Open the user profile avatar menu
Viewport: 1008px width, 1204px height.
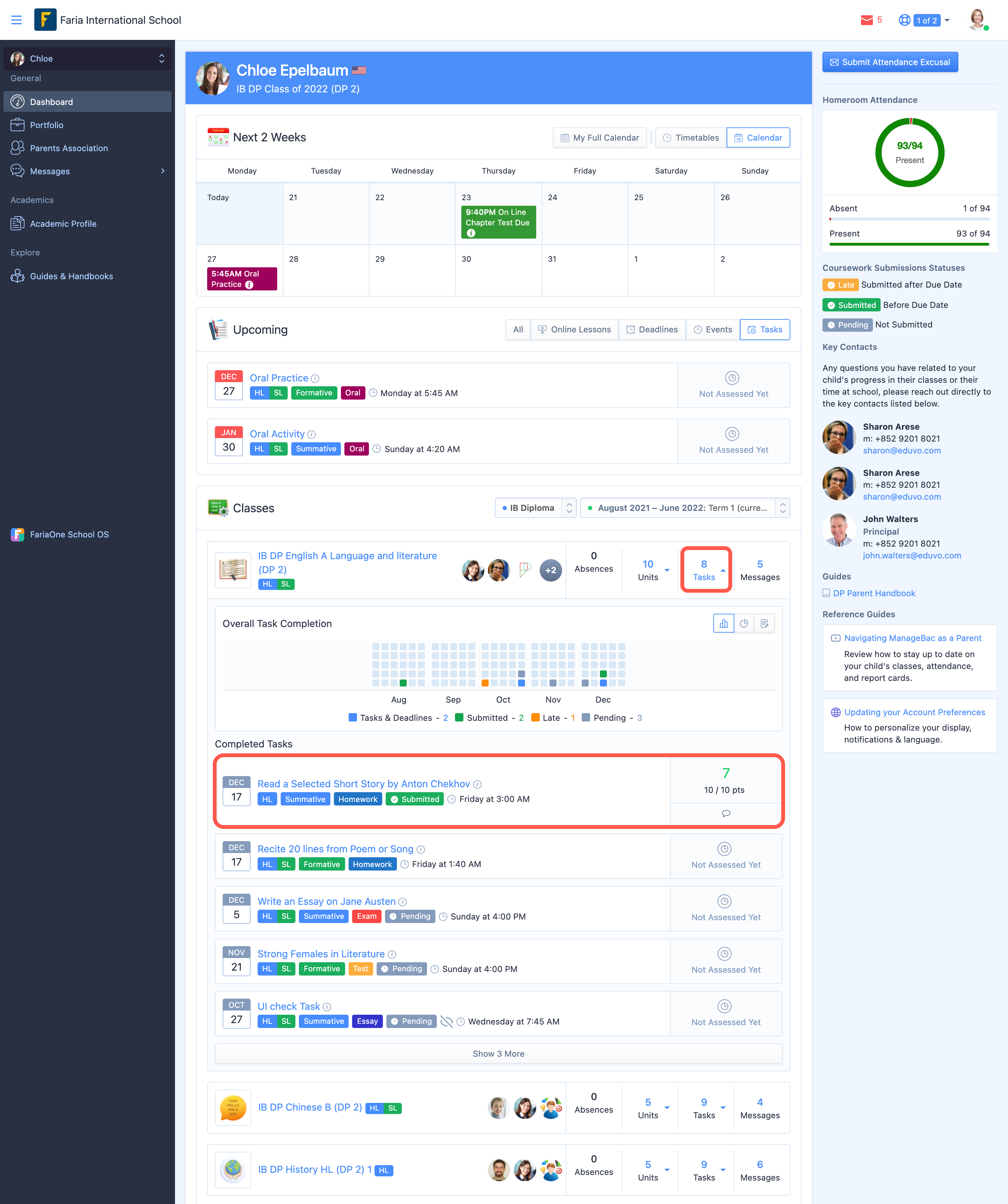978,20
